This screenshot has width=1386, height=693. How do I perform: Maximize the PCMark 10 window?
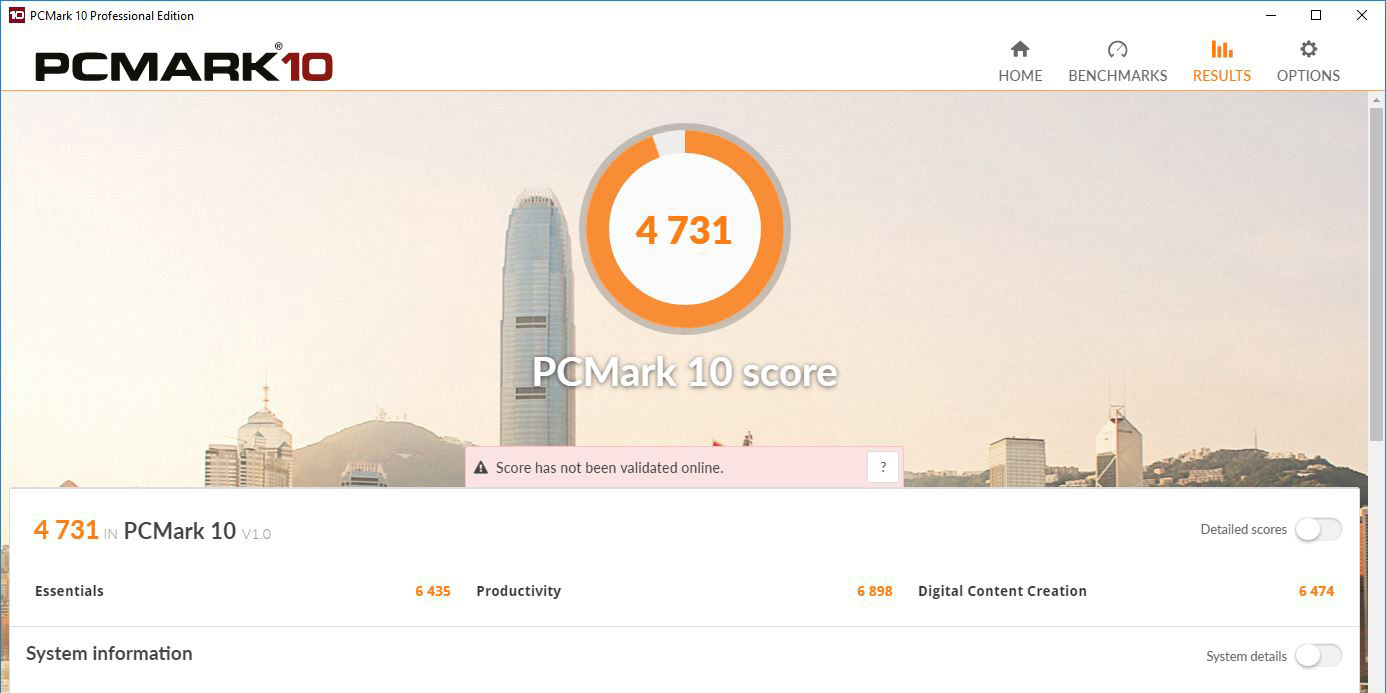click(1316, 15)
